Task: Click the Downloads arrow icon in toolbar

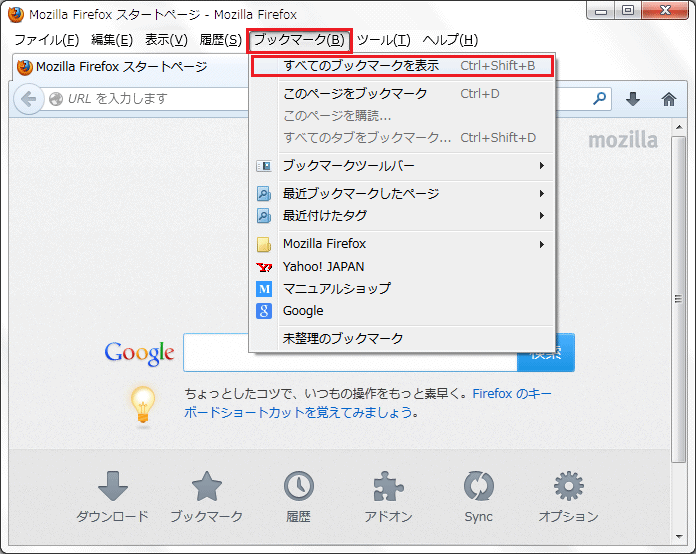Action: [x=632, y=99]
